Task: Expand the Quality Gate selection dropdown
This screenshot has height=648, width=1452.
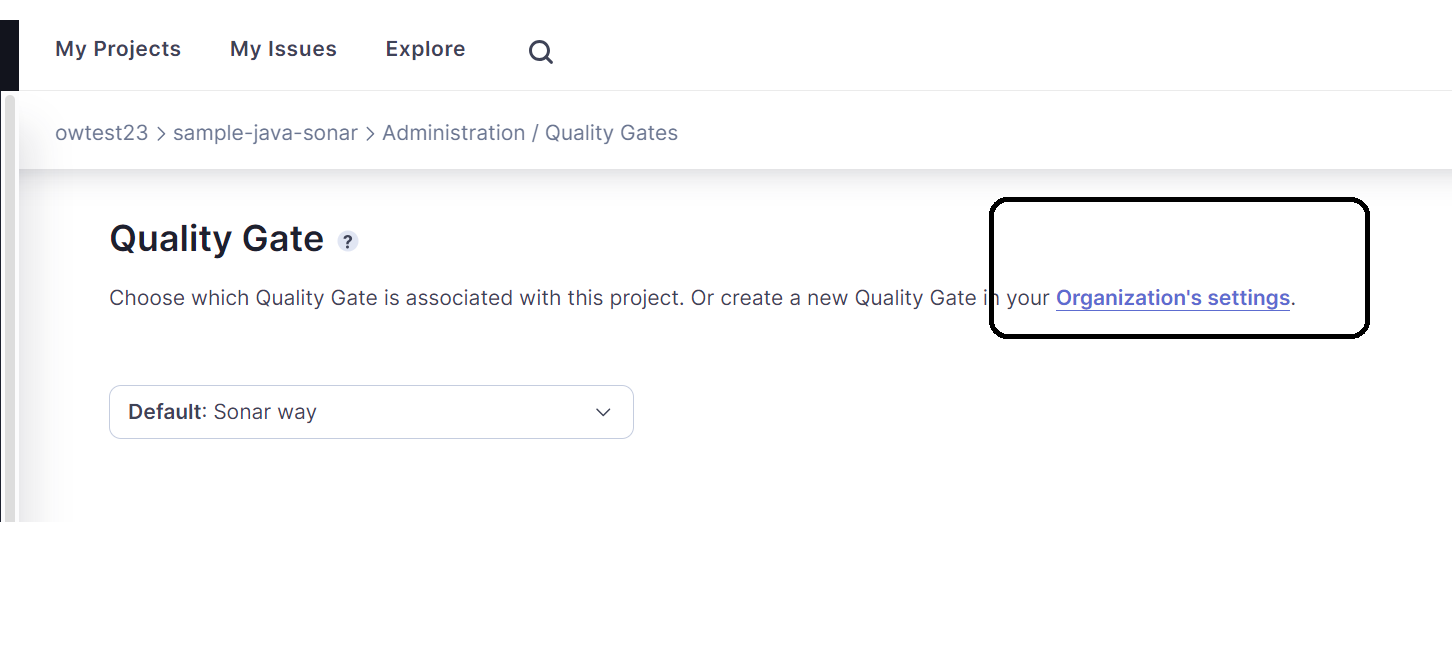Action: 371,412
